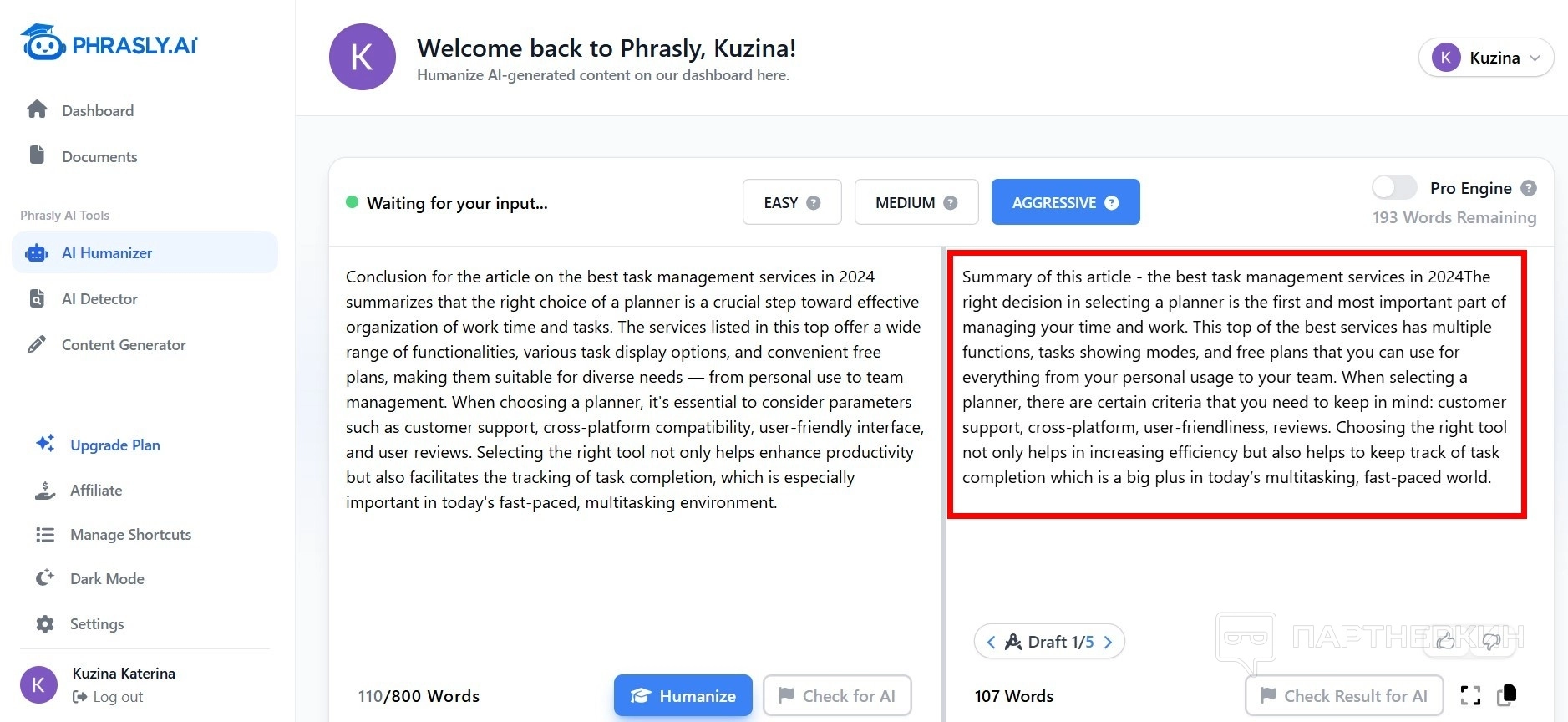This screenshot has width=1568, height=722.
Task: Switch on Dark Mode
Action: (107, 579)
